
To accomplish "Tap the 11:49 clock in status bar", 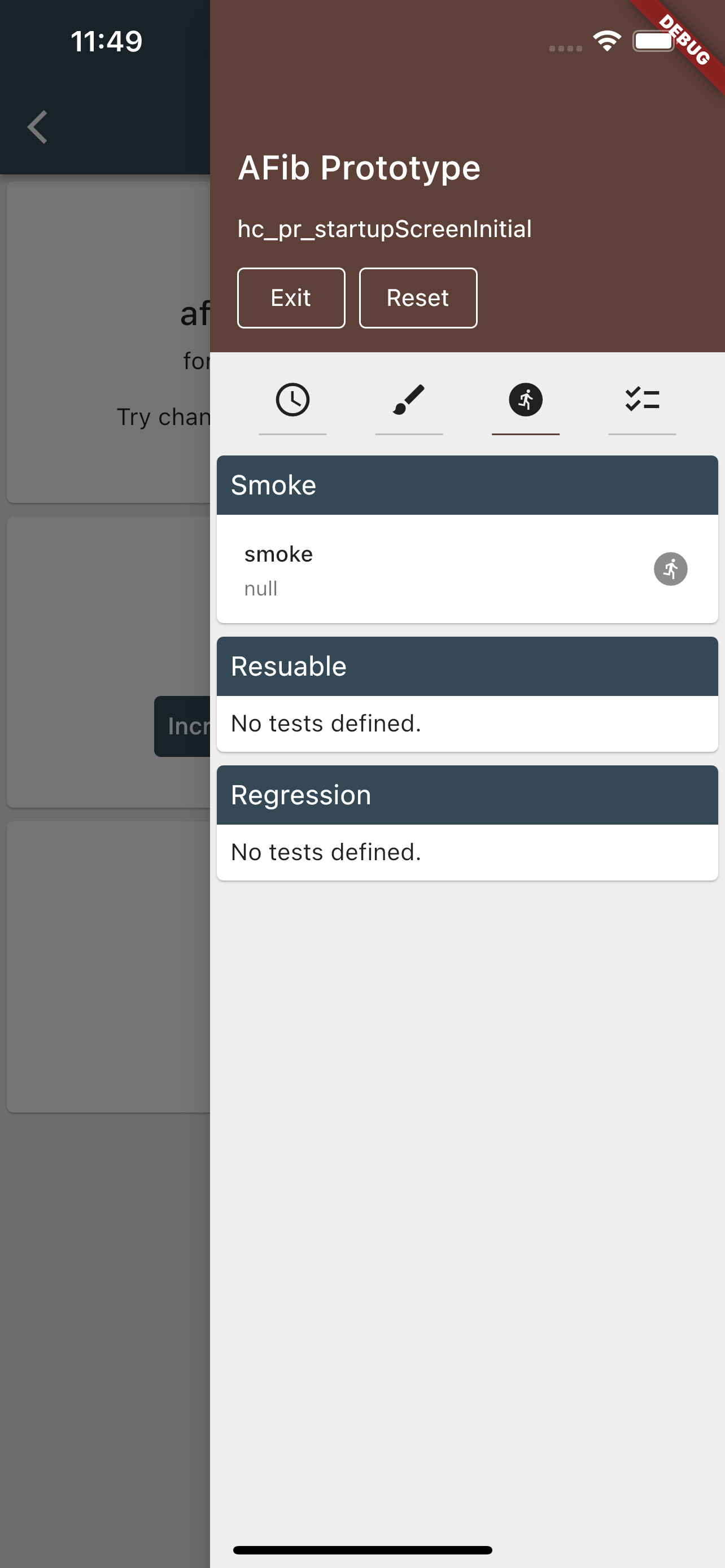I will (107, 41).
